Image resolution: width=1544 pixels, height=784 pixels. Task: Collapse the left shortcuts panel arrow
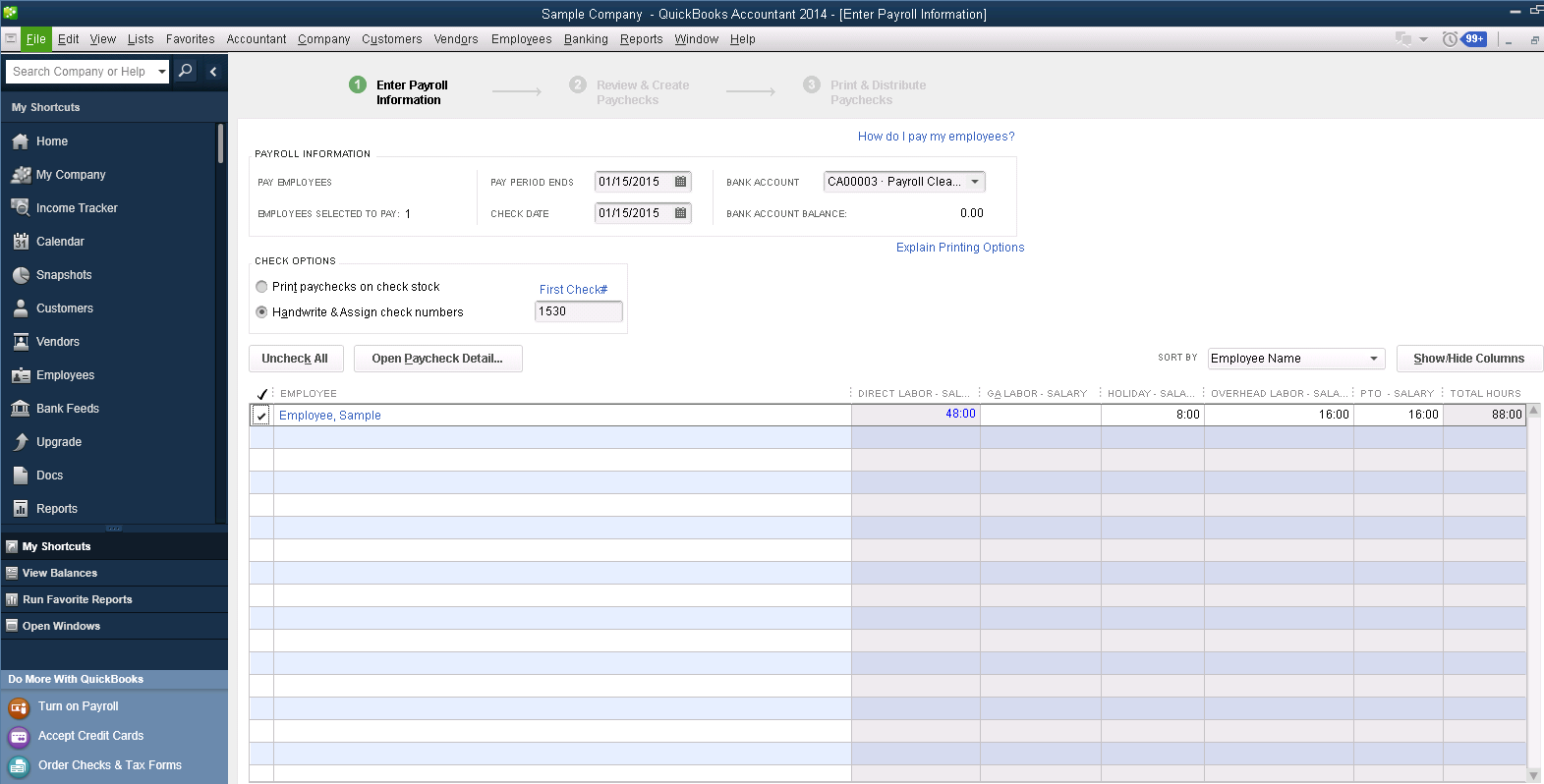pyautogui.click(x=213, y=72)
